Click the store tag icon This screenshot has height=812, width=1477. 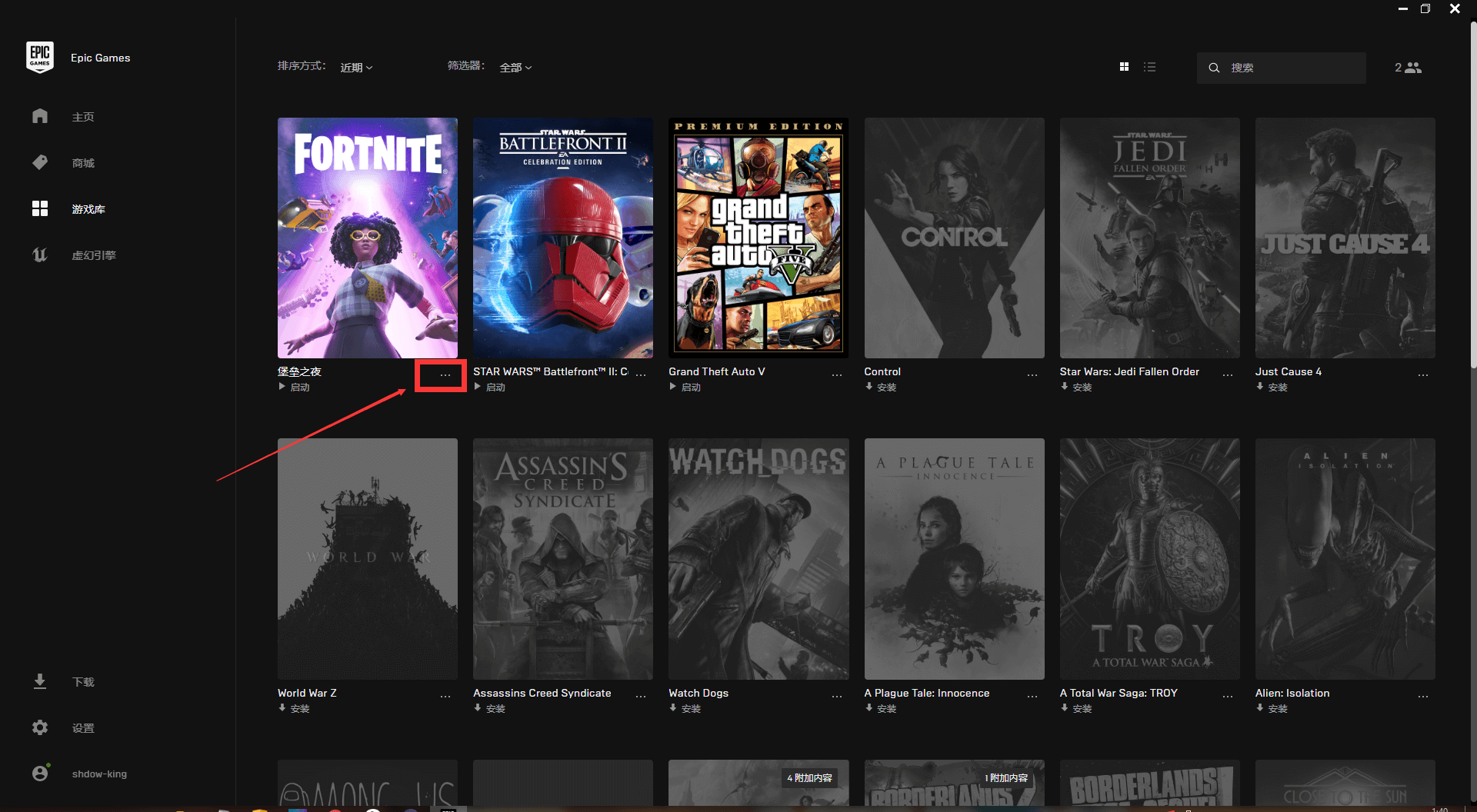(40, 162)
